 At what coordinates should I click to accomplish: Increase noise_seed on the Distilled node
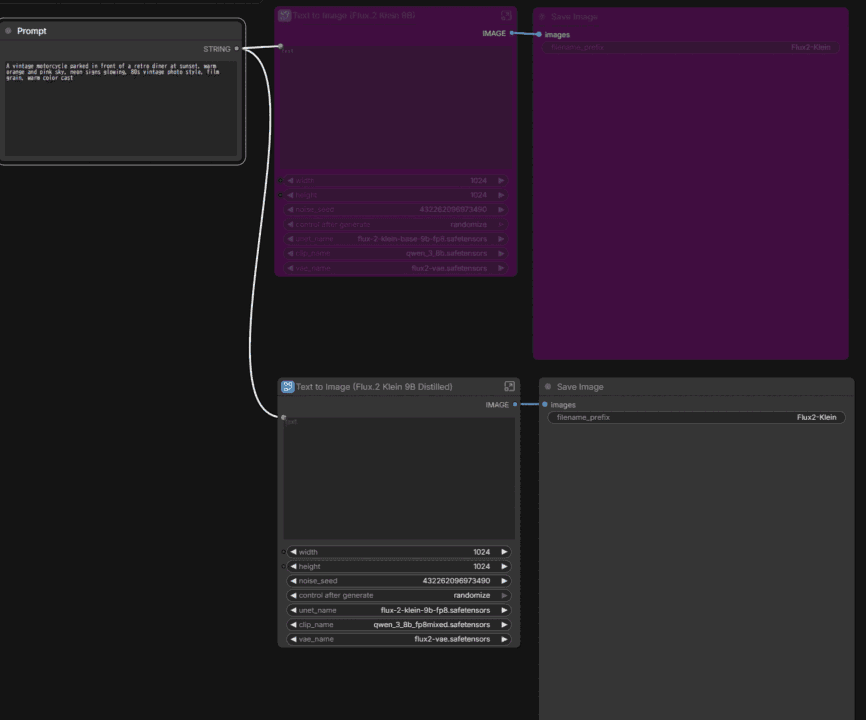click(504, 580)
